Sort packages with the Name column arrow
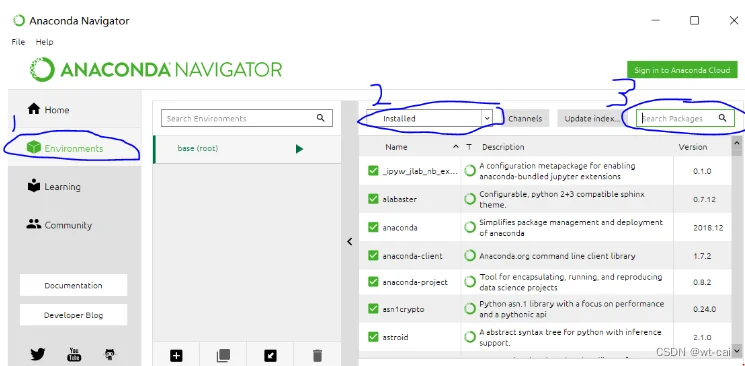Viewport: 745px width, 366px height. point(456,147)
